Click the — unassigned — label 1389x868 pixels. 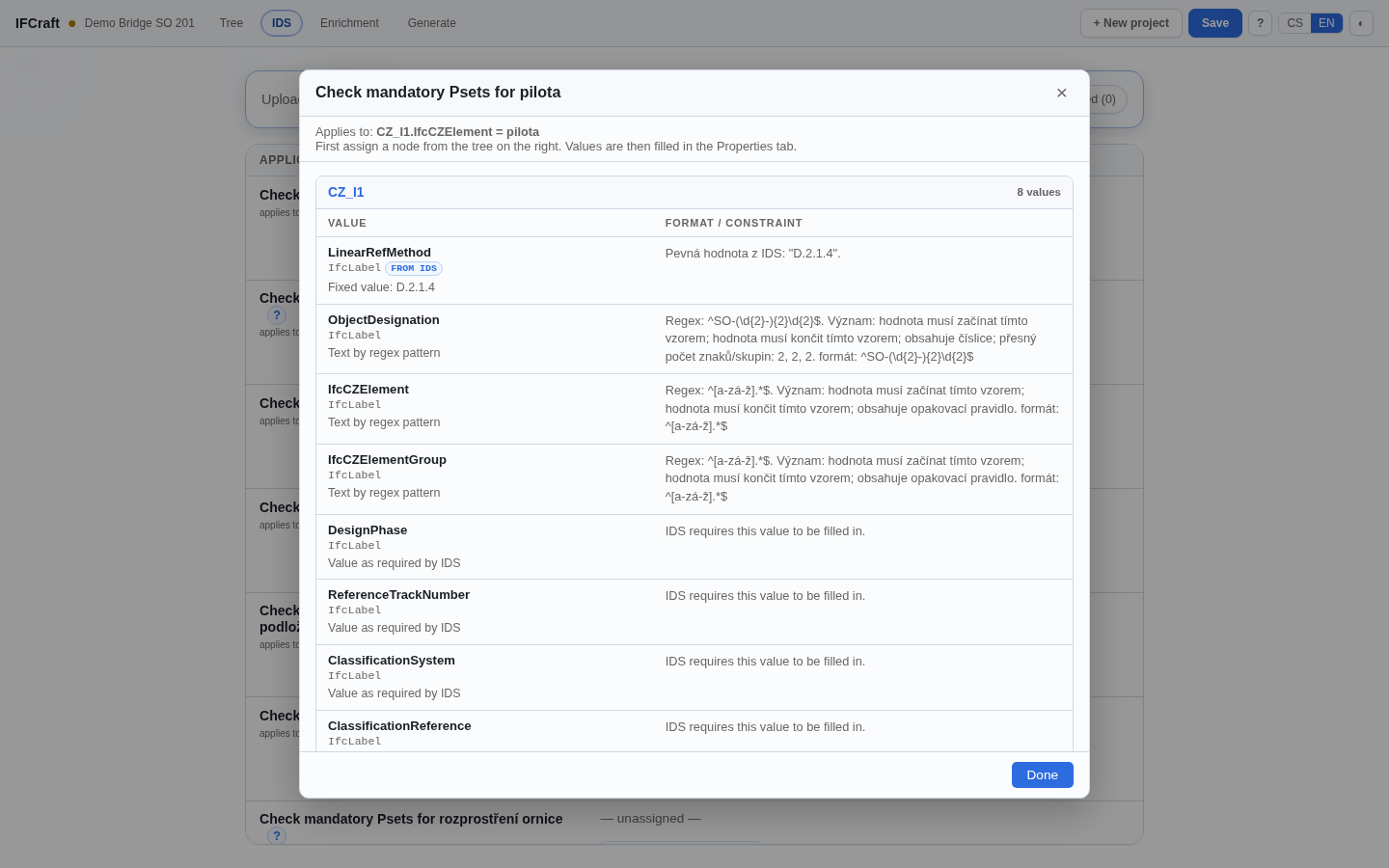(650, 819)
